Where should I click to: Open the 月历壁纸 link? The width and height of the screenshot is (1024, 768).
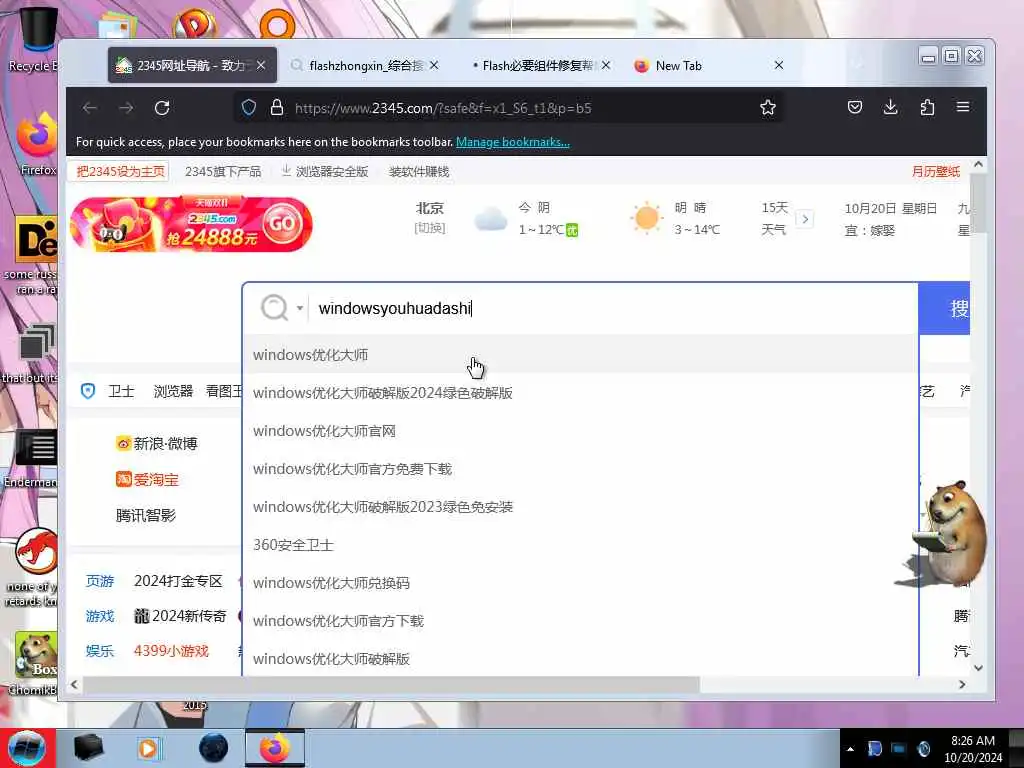(936, 171)
